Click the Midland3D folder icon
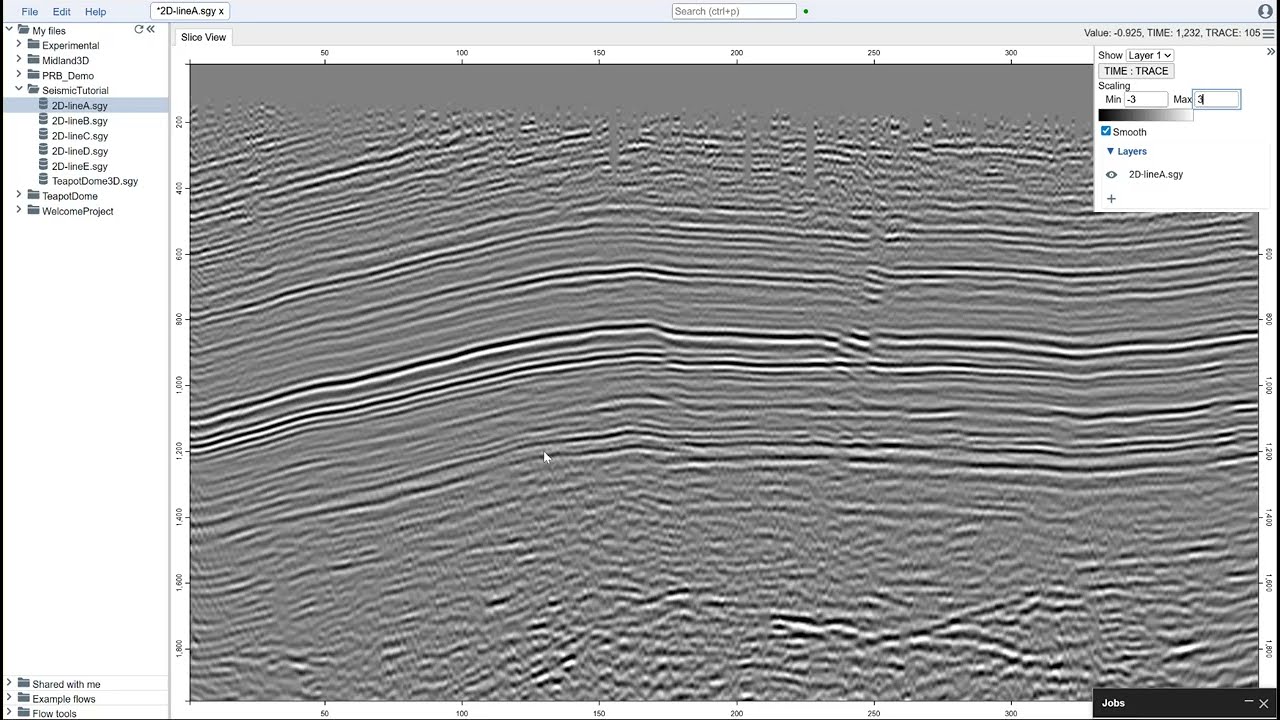1280x720 pixels. pyautogui.click(x=33, y=60)
